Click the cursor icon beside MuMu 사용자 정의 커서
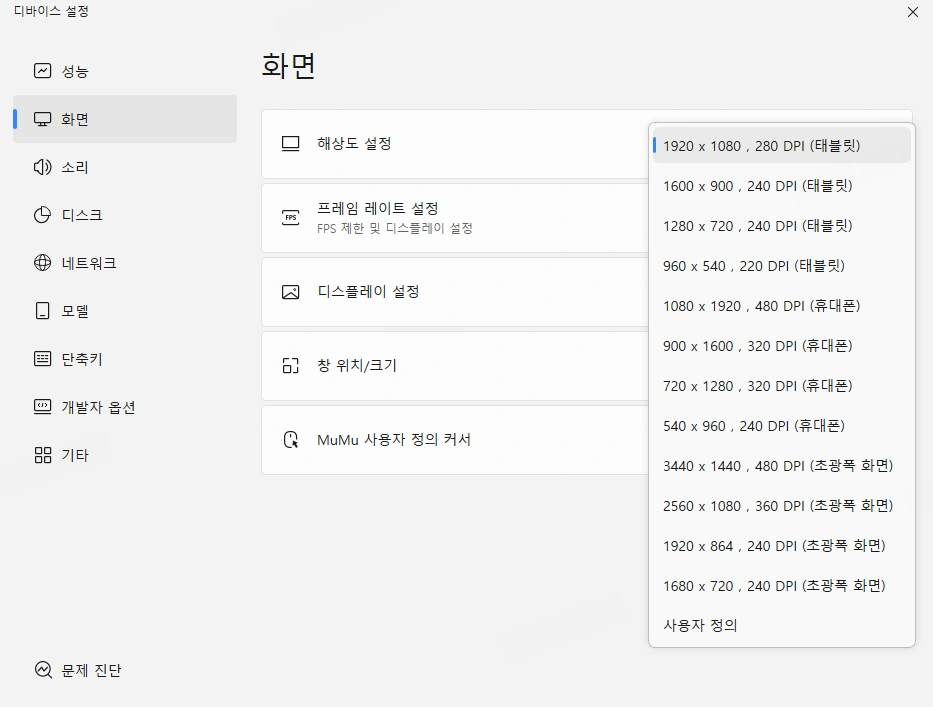The height and width of the screenshot is (707, 933). [290, 440]
